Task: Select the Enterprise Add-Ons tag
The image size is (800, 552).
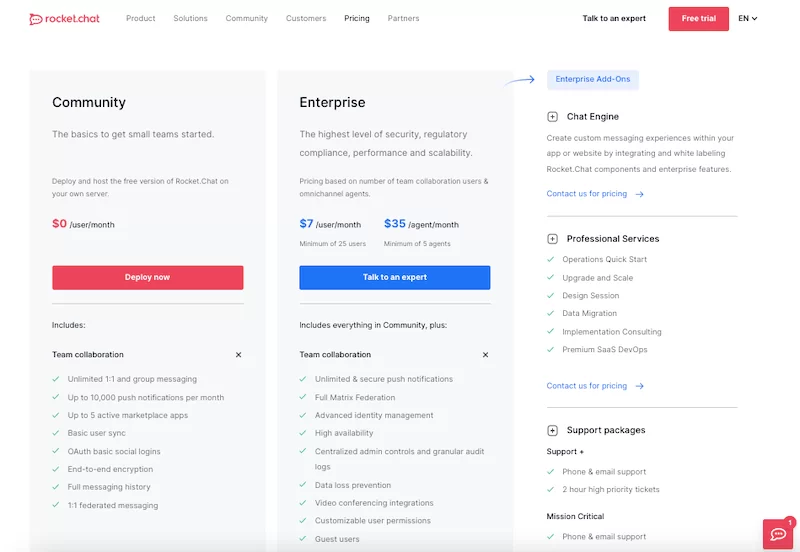Action: pos(592,80)
